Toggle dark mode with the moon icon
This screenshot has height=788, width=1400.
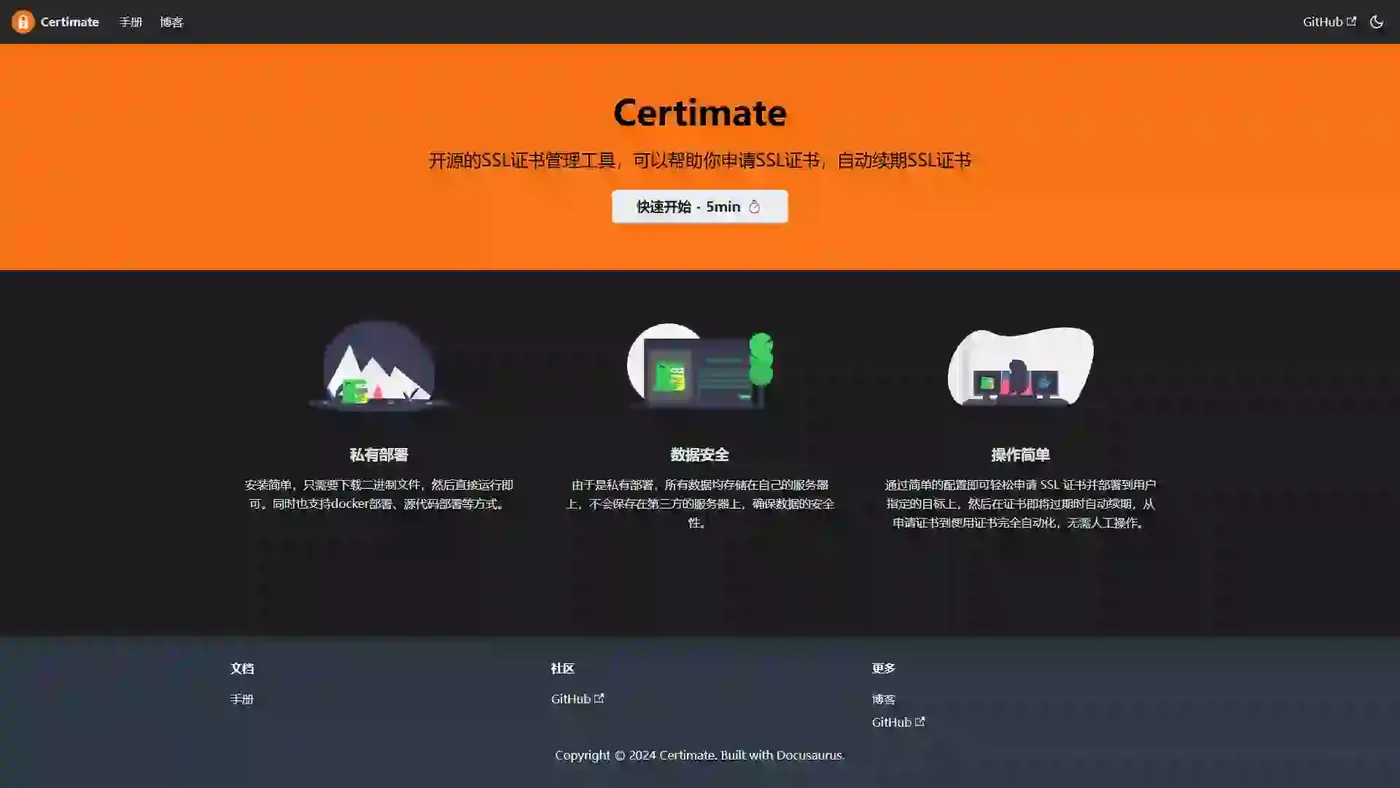click(x=1377, y=21)
